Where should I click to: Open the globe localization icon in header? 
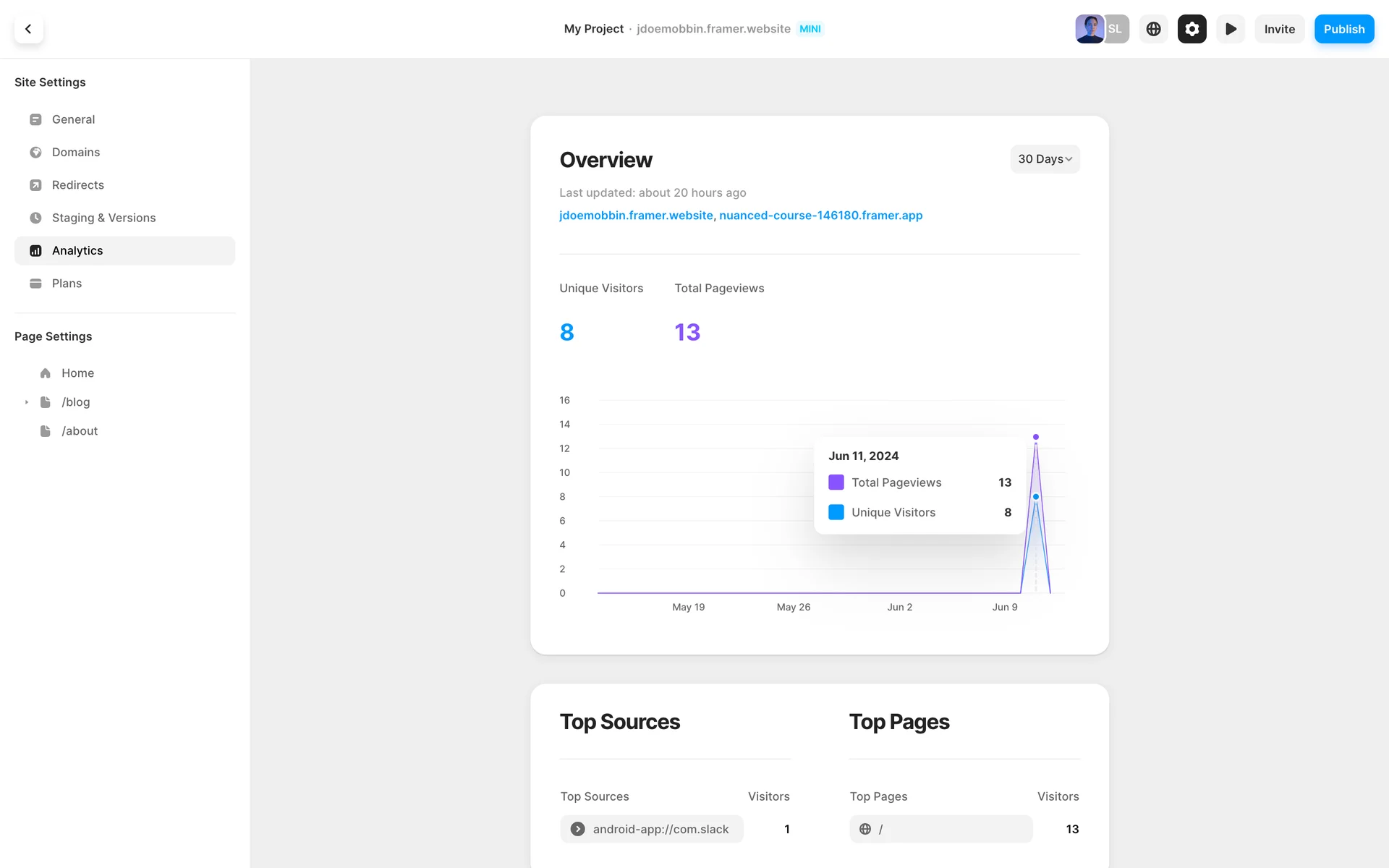coord(1153,29)
